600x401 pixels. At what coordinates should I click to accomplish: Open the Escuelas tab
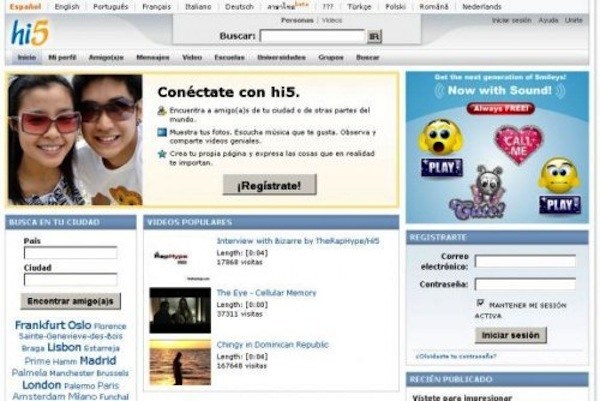click(x=229, y=57)
